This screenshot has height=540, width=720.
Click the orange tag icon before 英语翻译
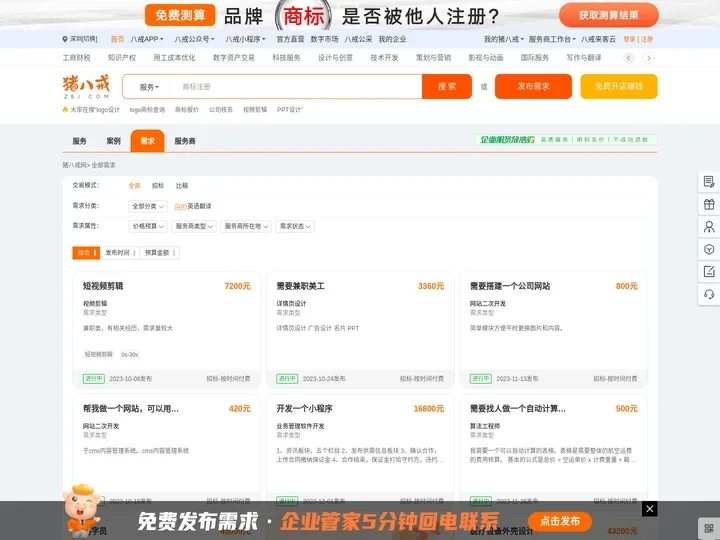180,207
